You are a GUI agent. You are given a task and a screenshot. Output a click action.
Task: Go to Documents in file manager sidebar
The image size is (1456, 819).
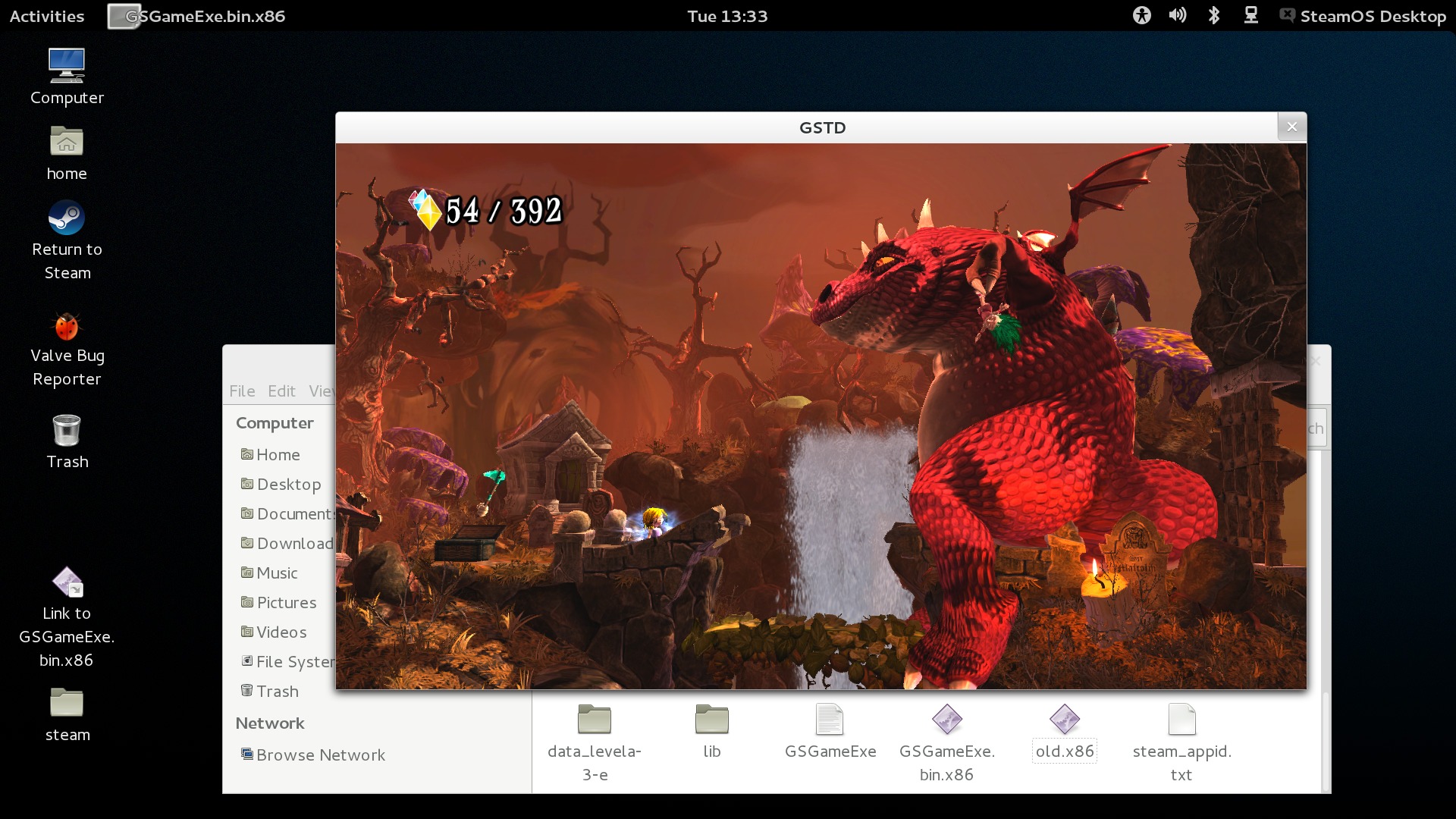pos(288,513)
